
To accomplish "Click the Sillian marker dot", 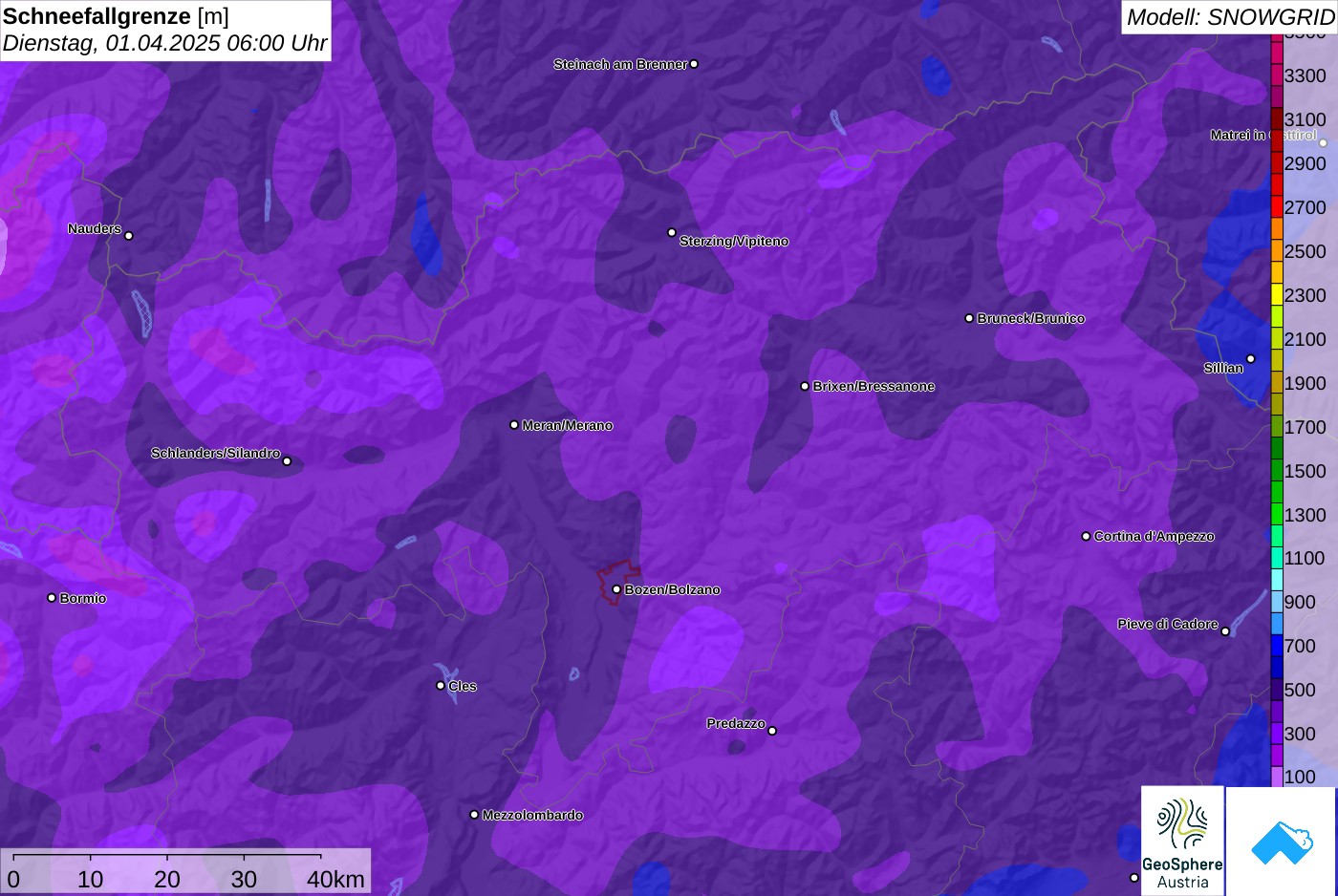I will click(x=1251, y=359).
